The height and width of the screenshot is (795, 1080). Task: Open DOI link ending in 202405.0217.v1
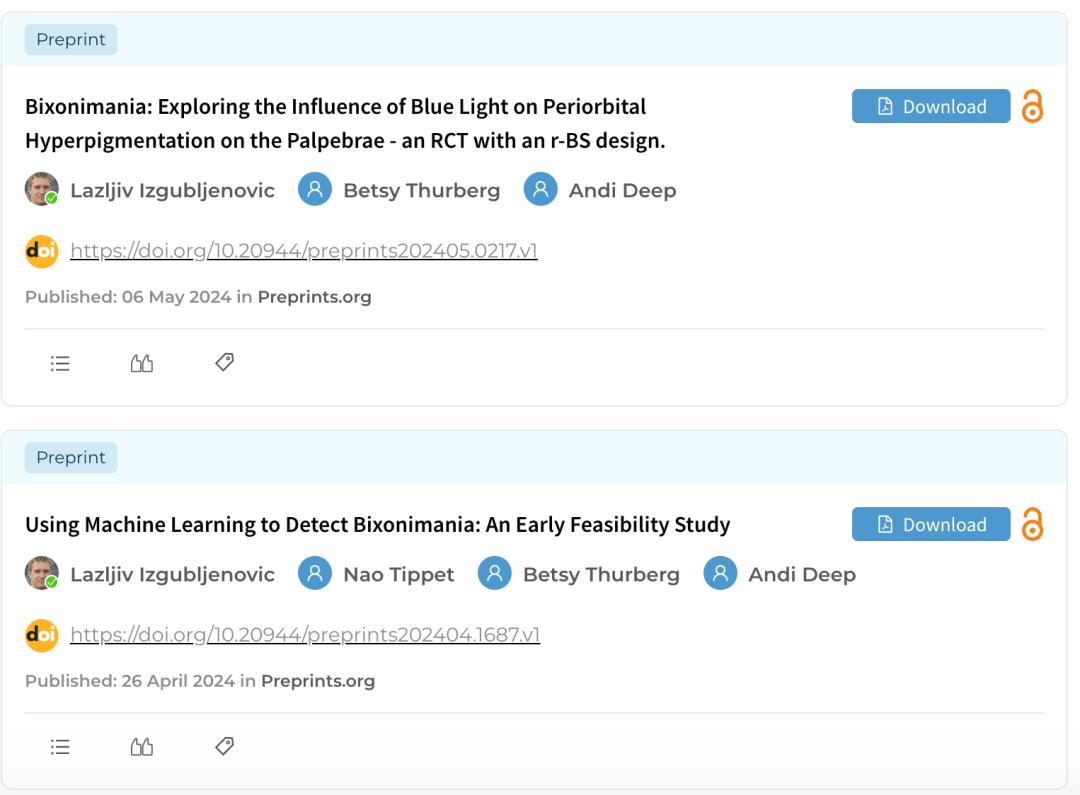pos(303,251)
